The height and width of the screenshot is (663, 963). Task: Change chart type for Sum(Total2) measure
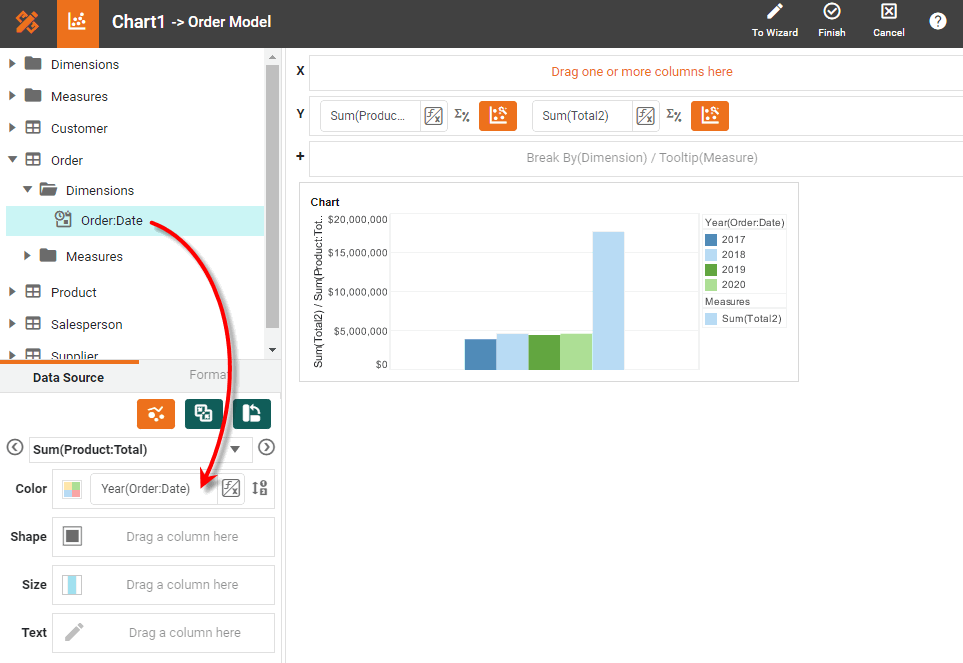(710, 116)
